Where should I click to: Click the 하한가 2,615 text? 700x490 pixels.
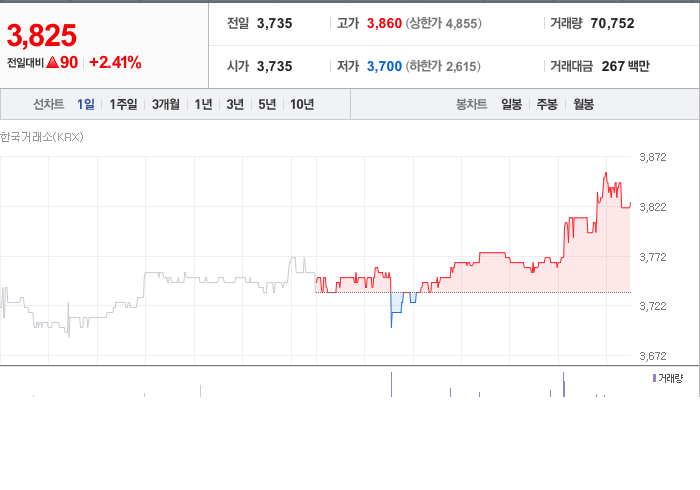pyautogui.click(x=443, y=66)
